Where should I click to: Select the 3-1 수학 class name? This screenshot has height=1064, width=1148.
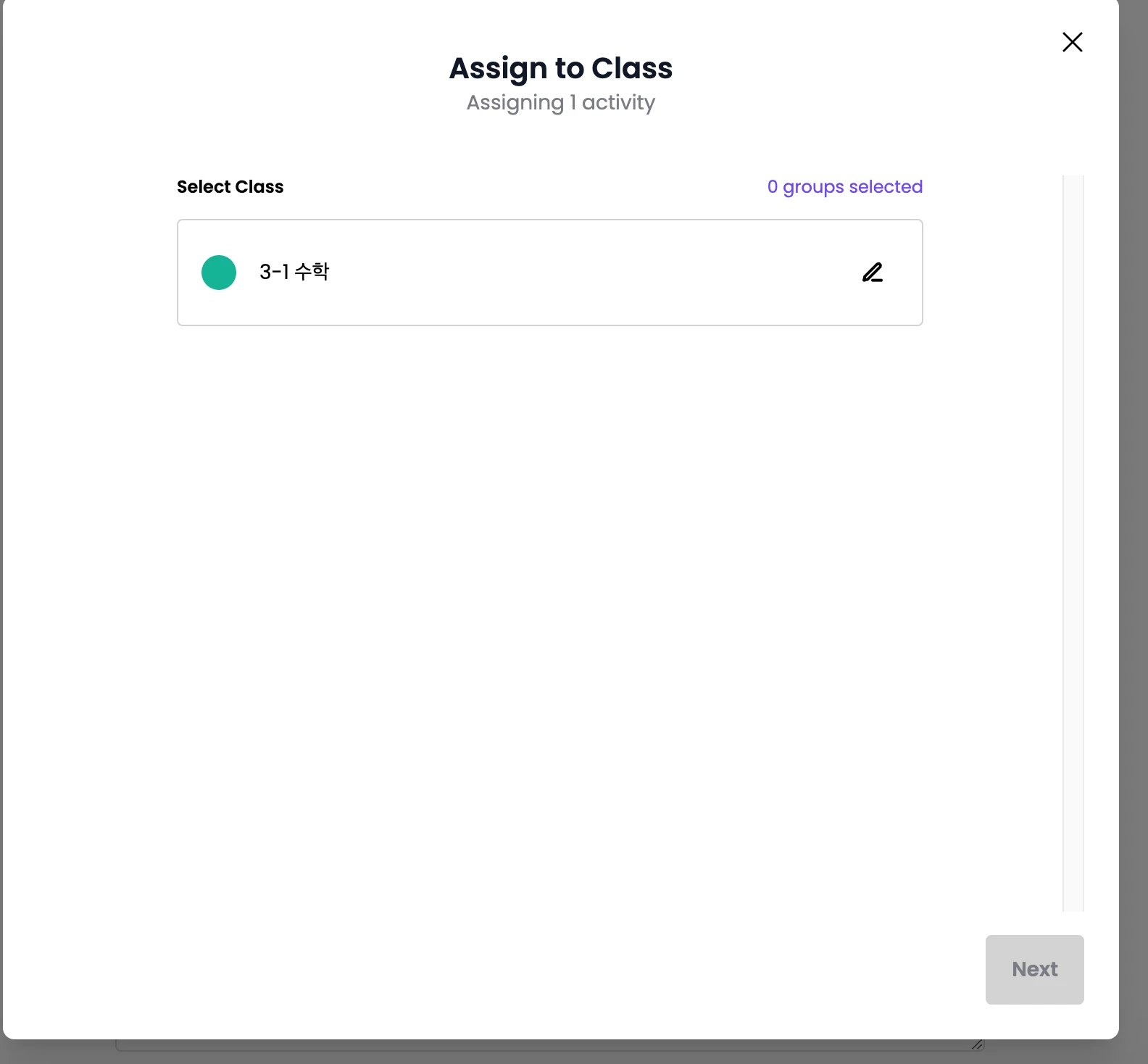[x=294, y=272]
